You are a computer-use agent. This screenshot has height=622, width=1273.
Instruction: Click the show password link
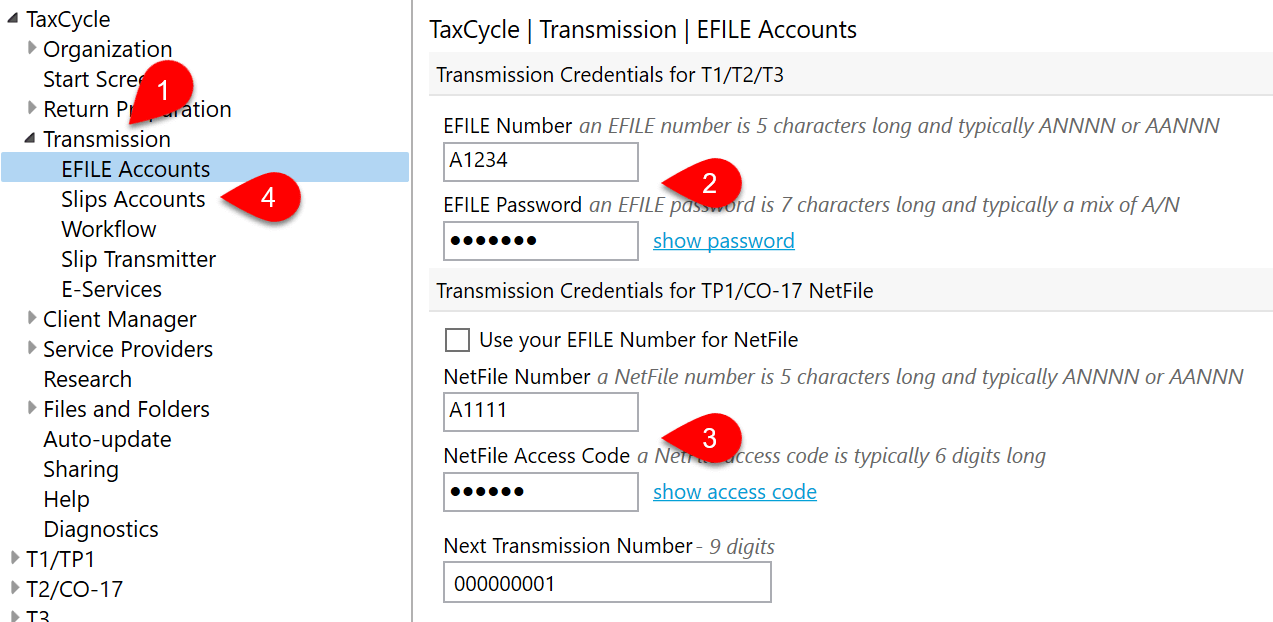click(723, 241)
